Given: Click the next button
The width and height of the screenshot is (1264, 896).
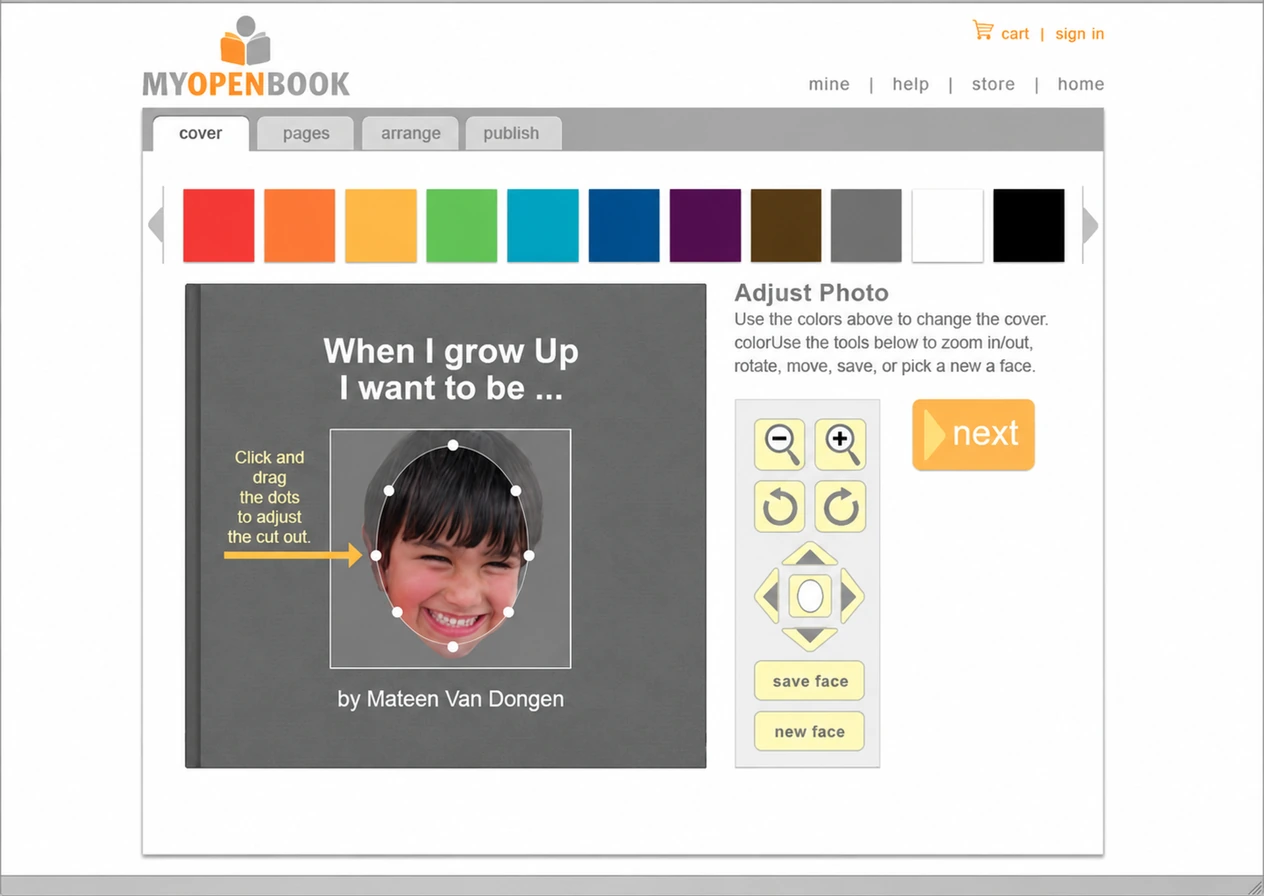Looking at the screenshot, I should [x=973, y=435].
